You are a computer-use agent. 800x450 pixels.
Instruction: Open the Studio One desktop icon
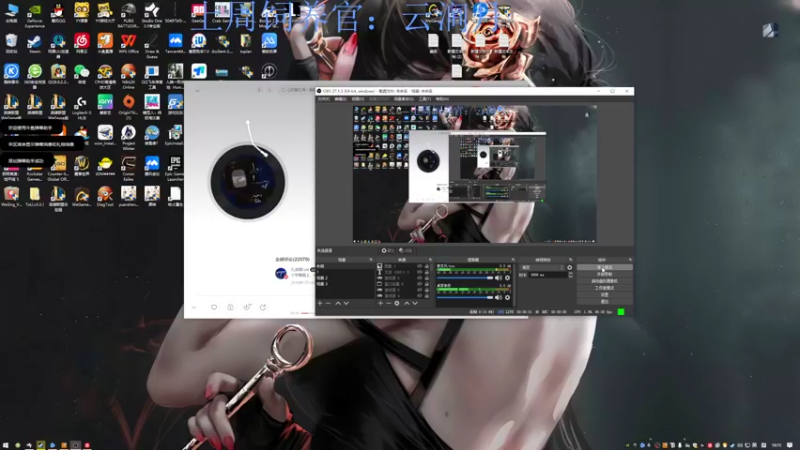[152, 14]
